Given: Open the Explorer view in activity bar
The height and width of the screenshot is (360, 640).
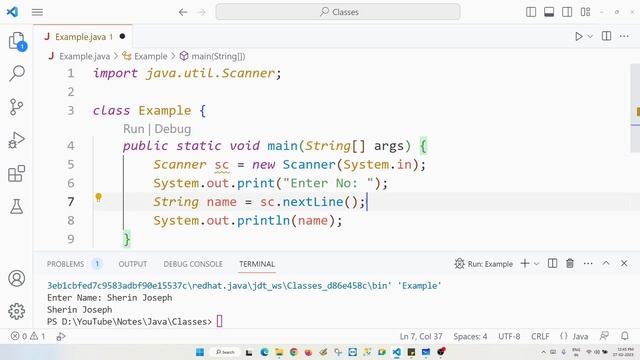Looking at the screenshot, I should click(x=17, y=41).
